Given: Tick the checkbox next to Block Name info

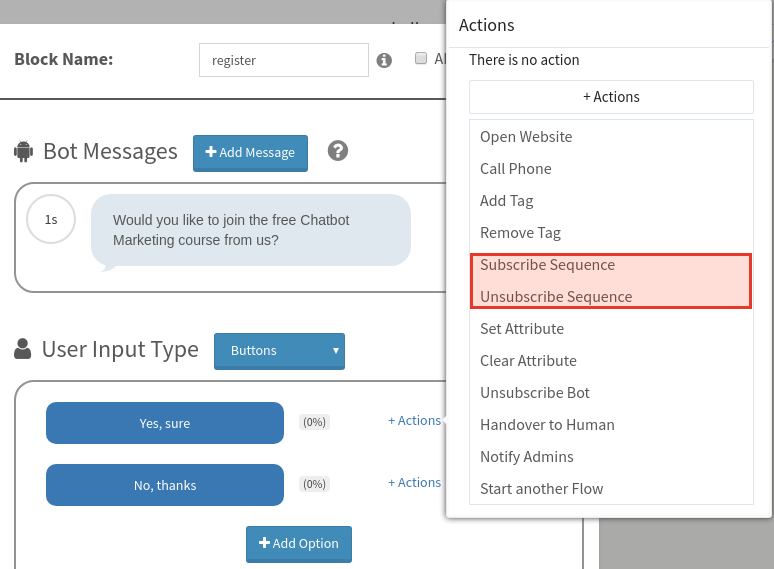Looking at the screenshot, I should click(x=421, y=58).
